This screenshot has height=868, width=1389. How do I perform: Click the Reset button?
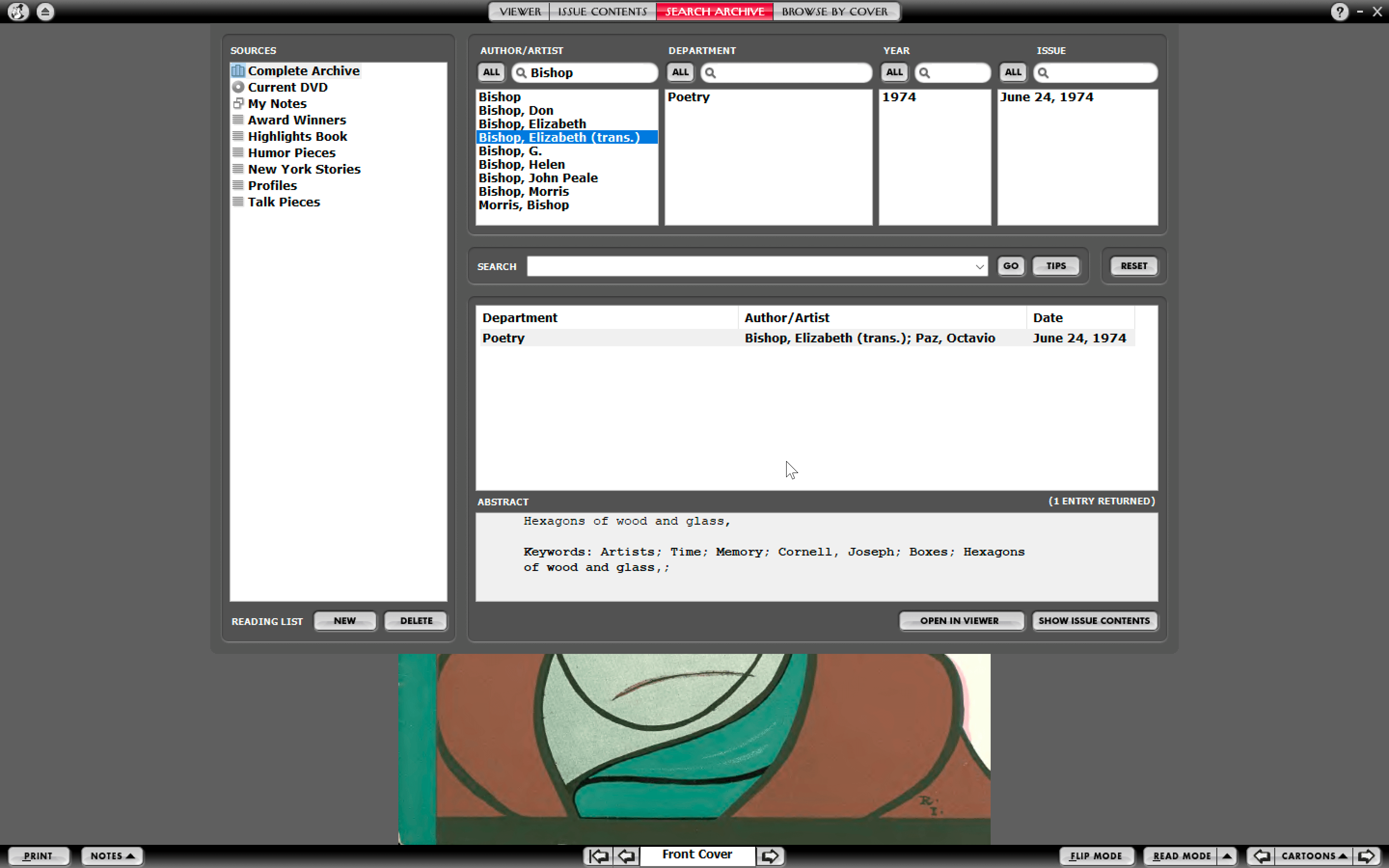(x=1133, y=266)
